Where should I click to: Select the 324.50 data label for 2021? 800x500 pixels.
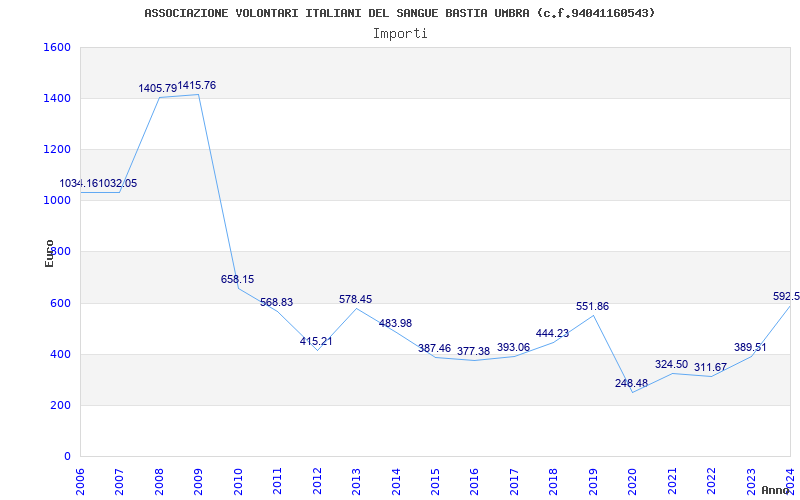coord(671,365)
